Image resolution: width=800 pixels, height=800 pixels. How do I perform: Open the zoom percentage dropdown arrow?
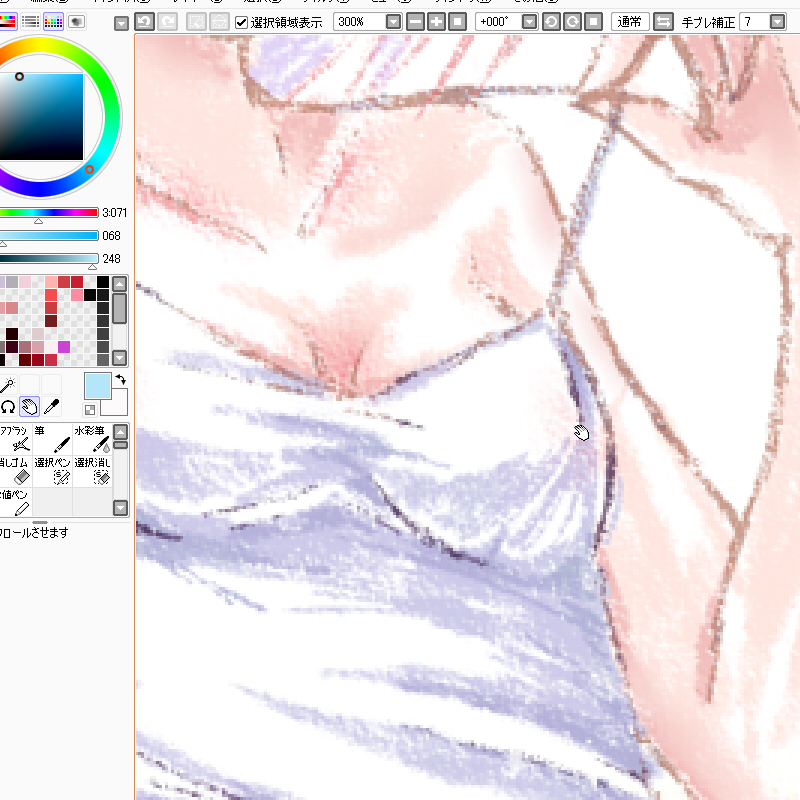pos(393,22)
